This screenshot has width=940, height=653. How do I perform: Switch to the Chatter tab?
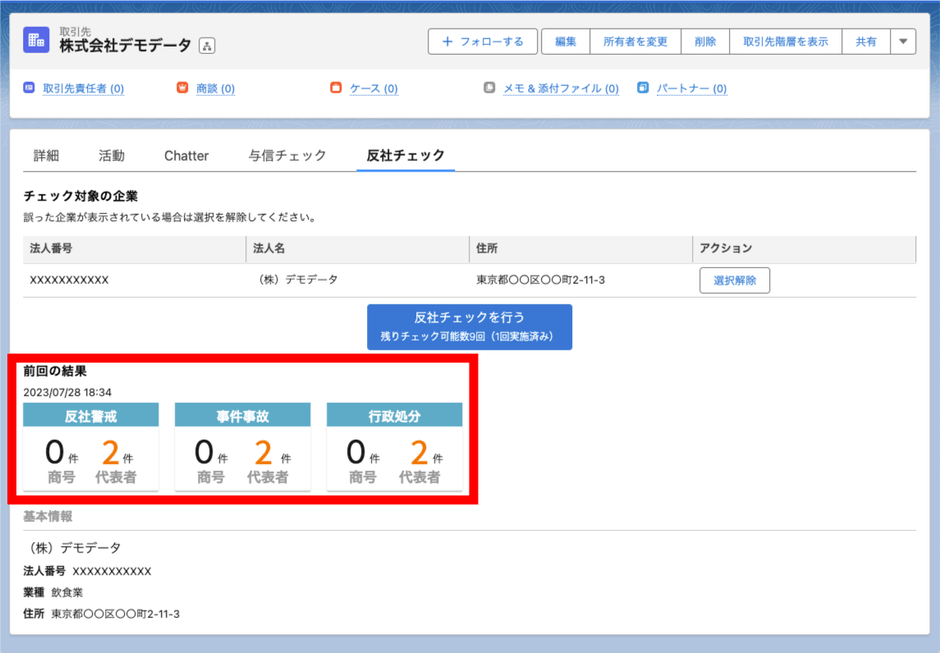pyautogui.click(x=185, y=155)
